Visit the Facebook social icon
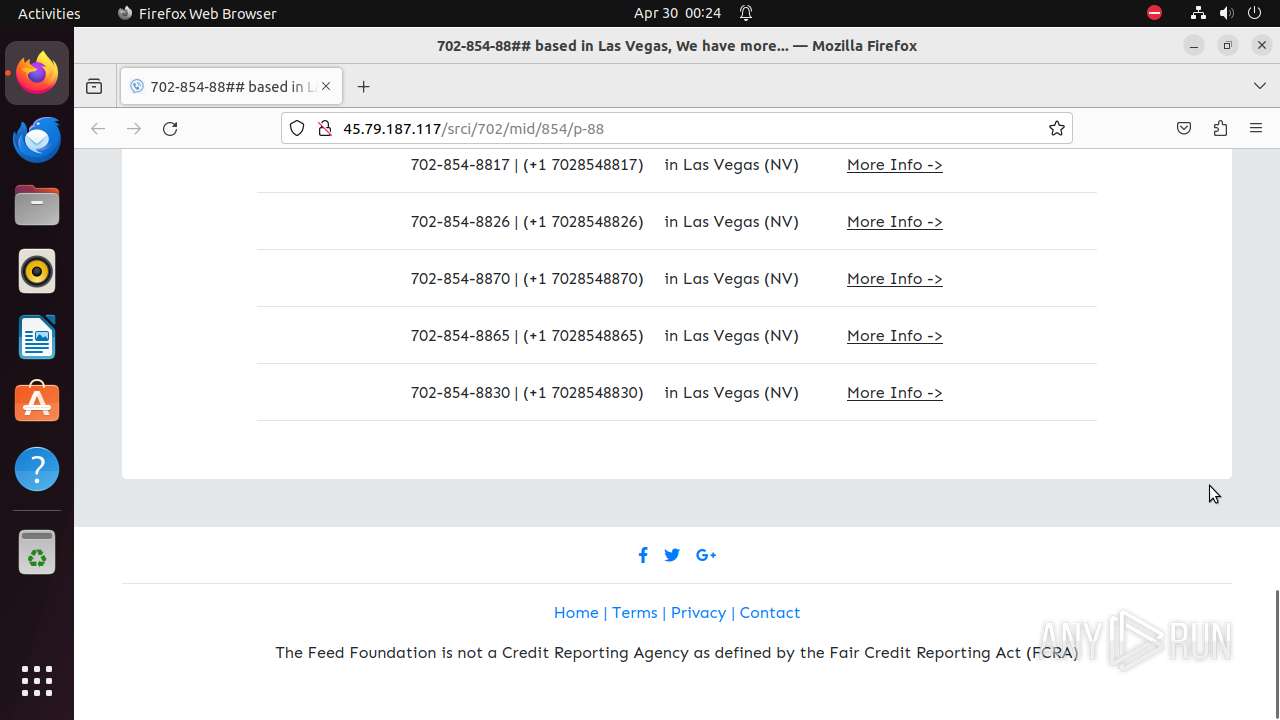 [643, 555]
